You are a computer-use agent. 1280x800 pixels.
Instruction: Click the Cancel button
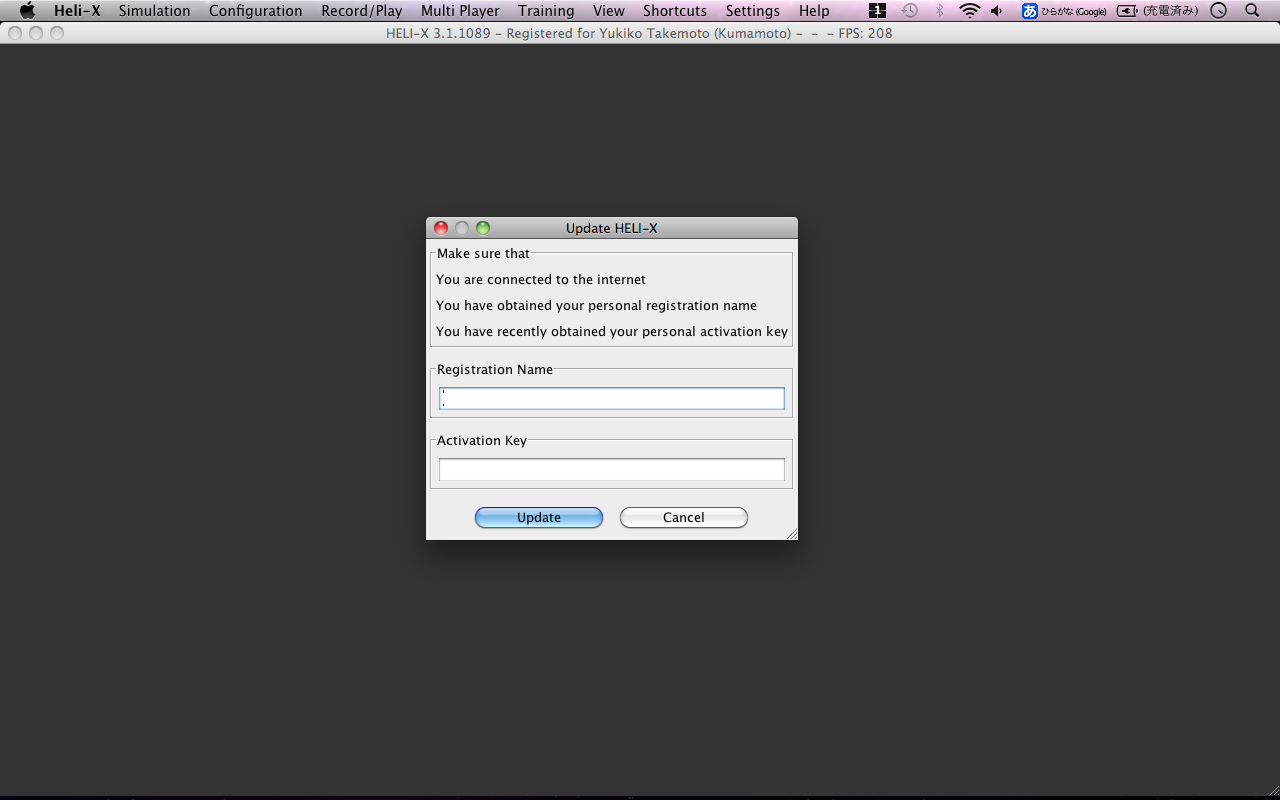684,517
